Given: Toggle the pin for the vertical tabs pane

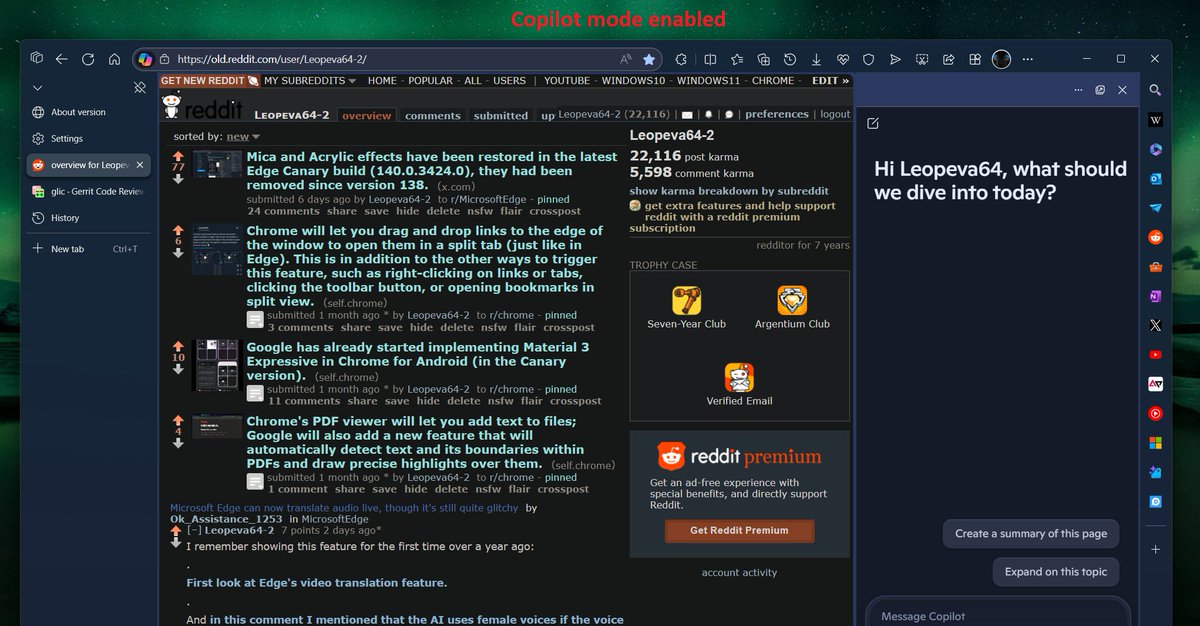Looking at the screenshot, I should pos(140,88).
